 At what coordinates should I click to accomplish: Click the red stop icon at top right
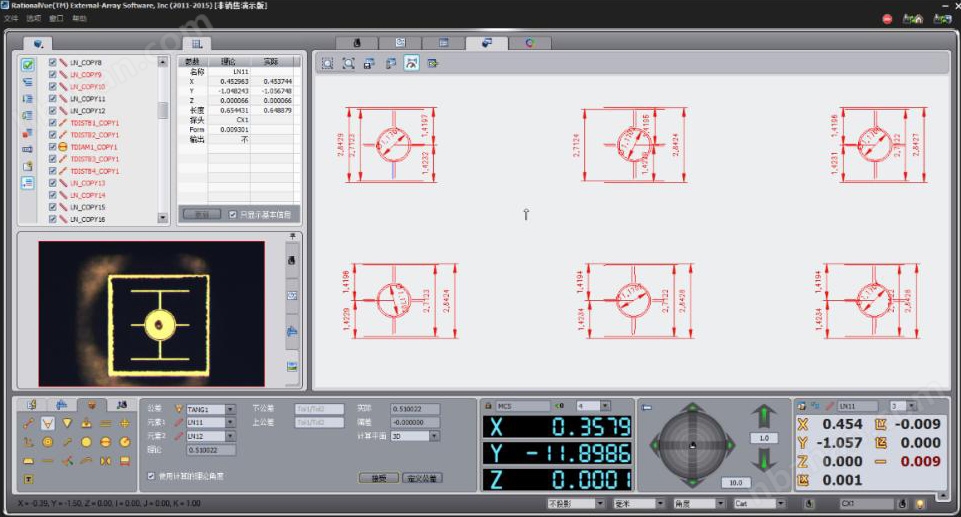887,18
